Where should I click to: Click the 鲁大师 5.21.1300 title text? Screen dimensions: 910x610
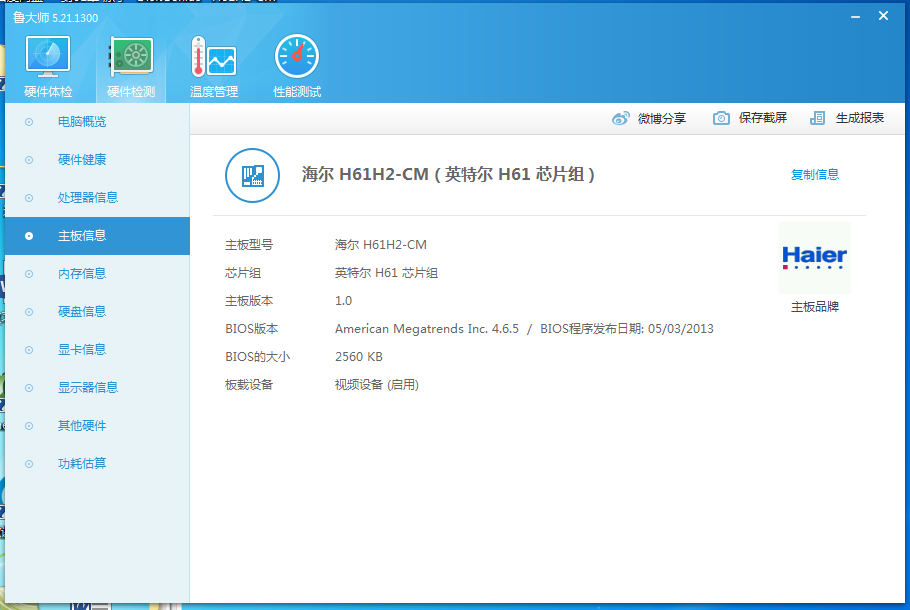click(56, 18)
